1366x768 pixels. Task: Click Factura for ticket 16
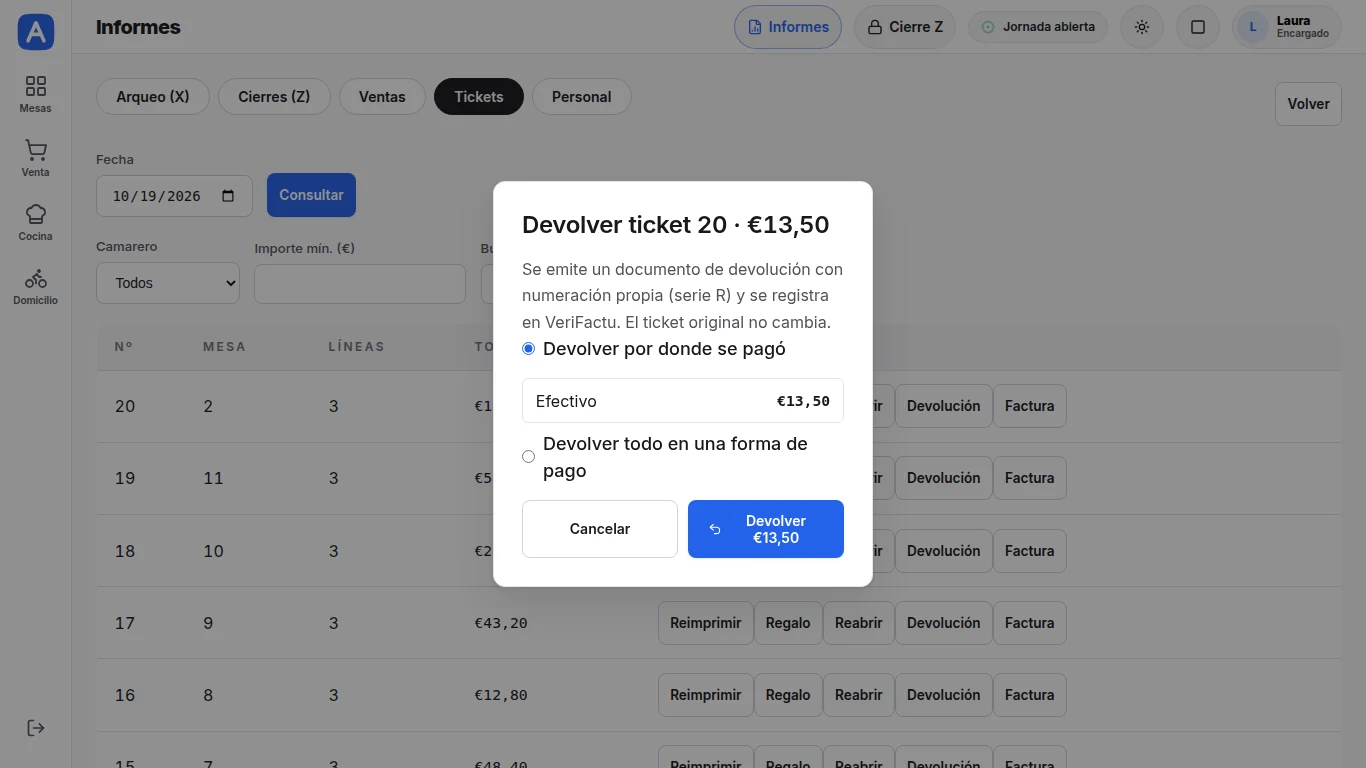tap(1030, 695)
